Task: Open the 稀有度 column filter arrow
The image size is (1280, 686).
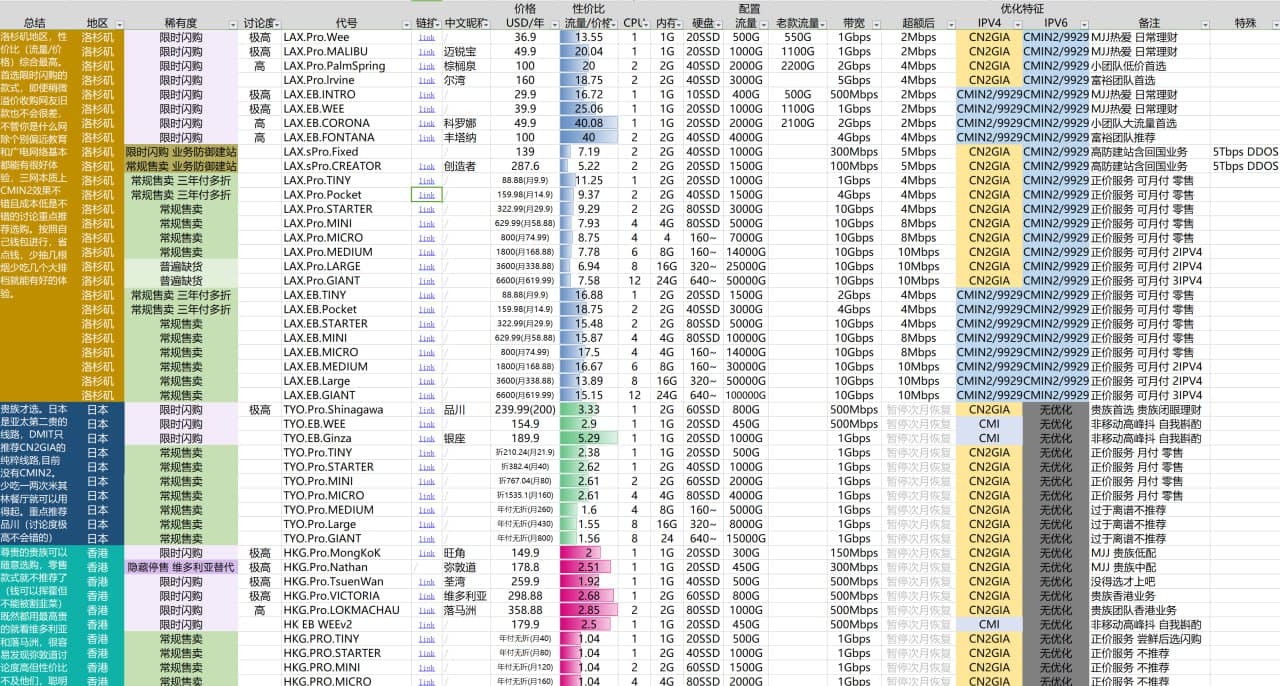Action: pyautogui.click(x=232, y=23)
